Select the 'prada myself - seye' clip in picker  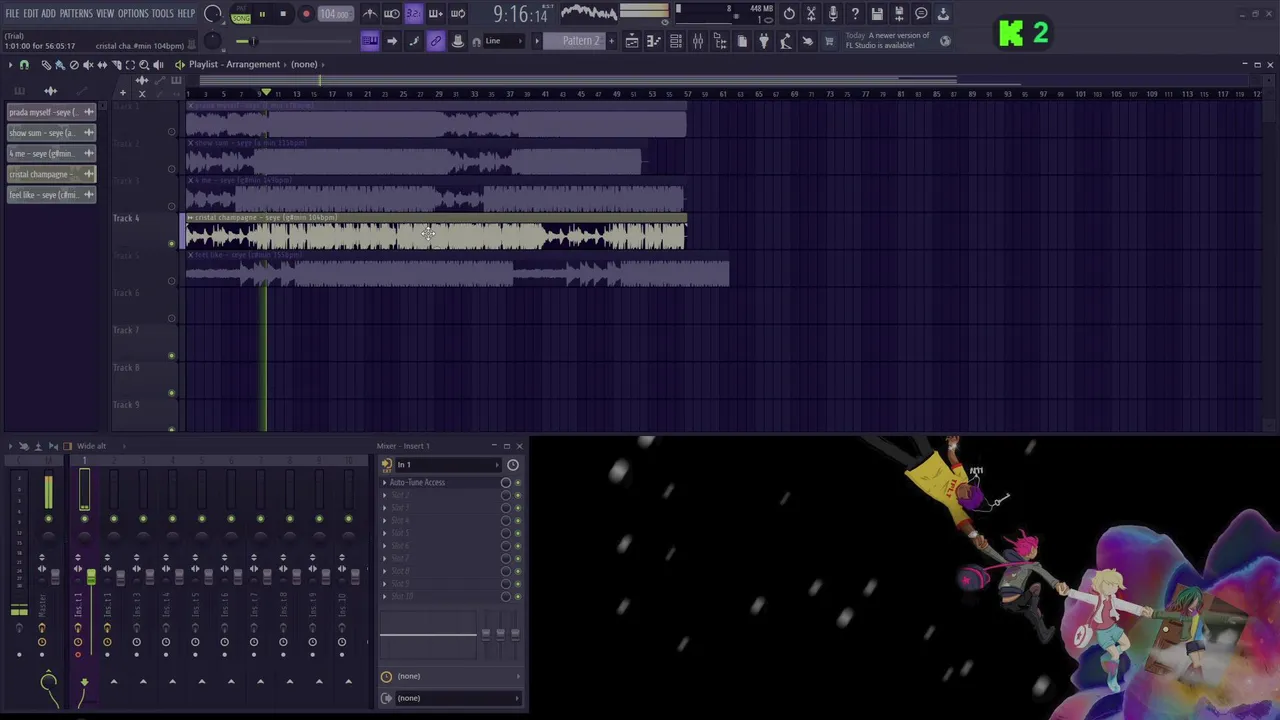(x=51, y=112)
